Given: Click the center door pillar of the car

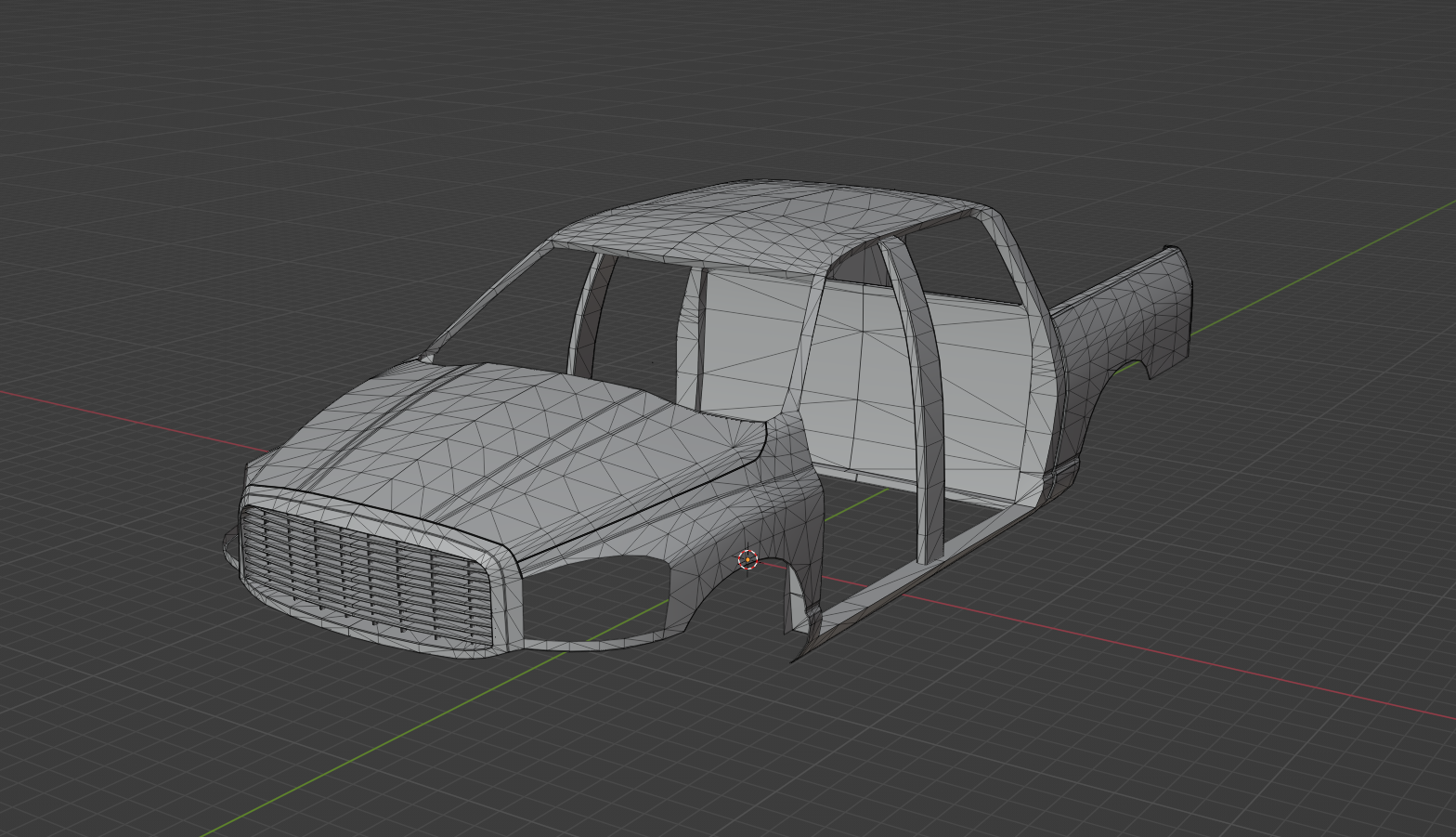Looking at the screenshot, I should click(x=921, y=399).
